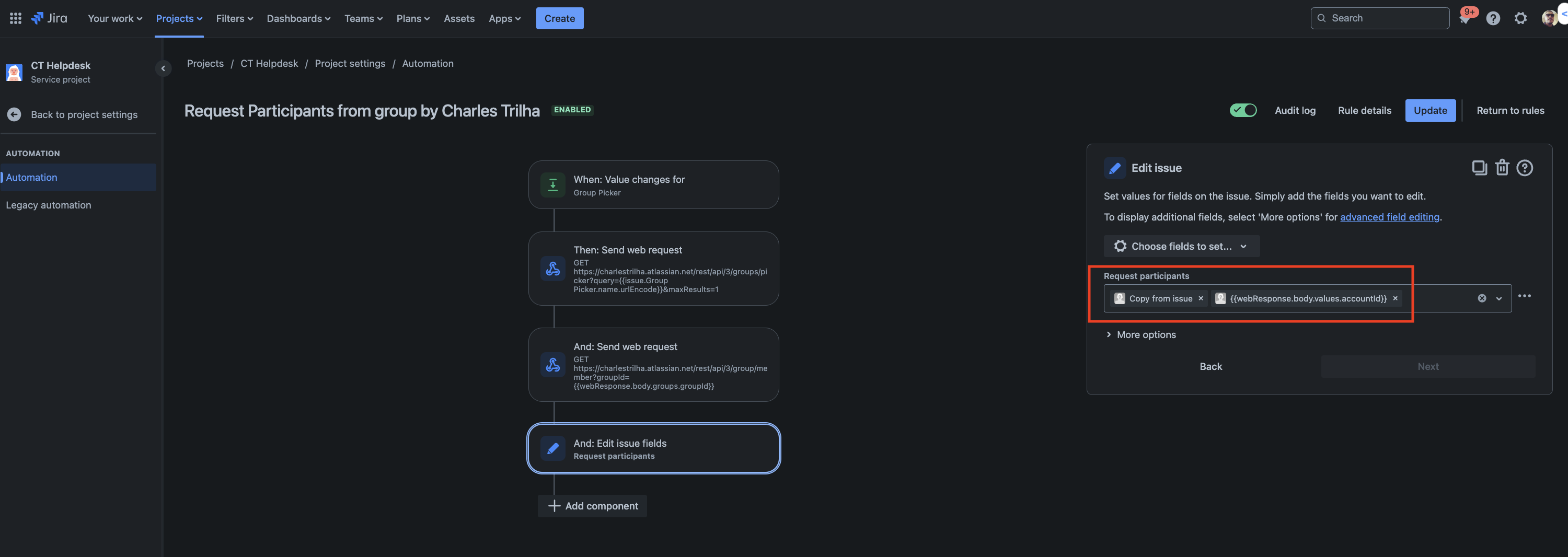Select the Then: Send web request step

click(653, 269)
